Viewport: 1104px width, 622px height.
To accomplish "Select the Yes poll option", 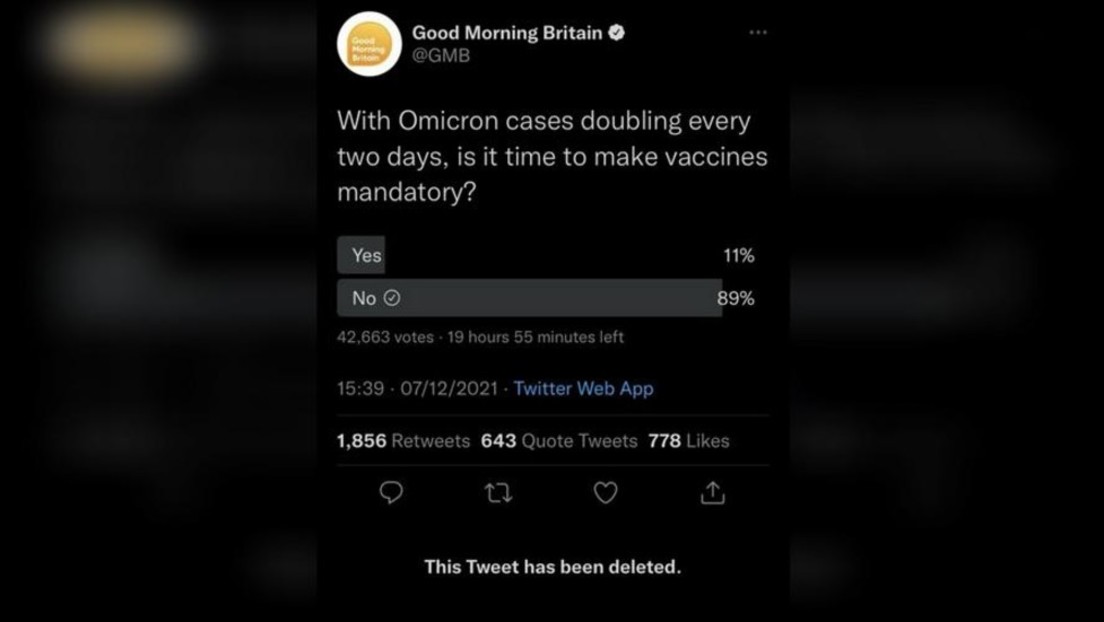I will (x=366, y=255).
